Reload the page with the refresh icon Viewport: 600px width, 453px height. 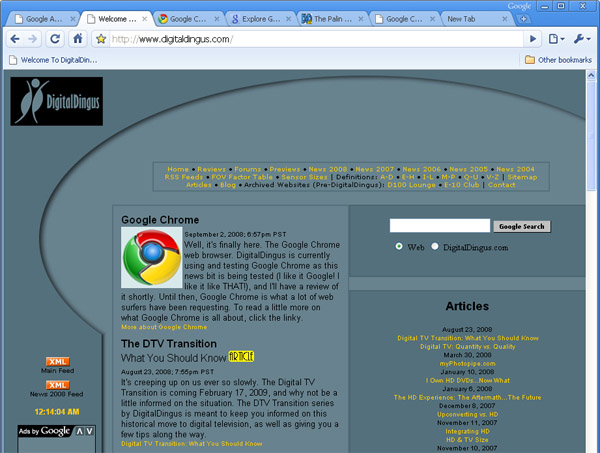coord(55,39)
